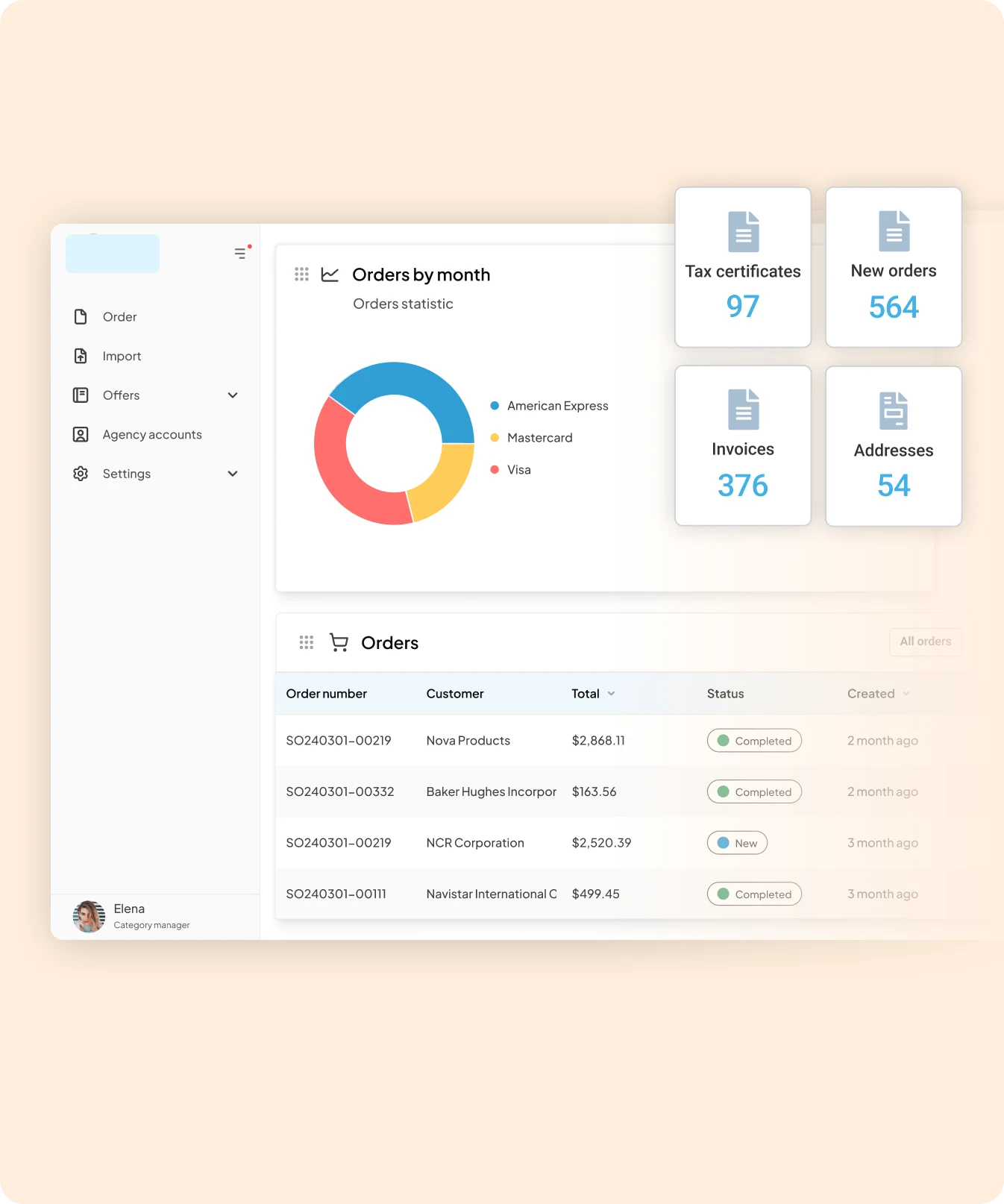Click the drag handle on Orders by month
1004x1204 pixels.
301,275
